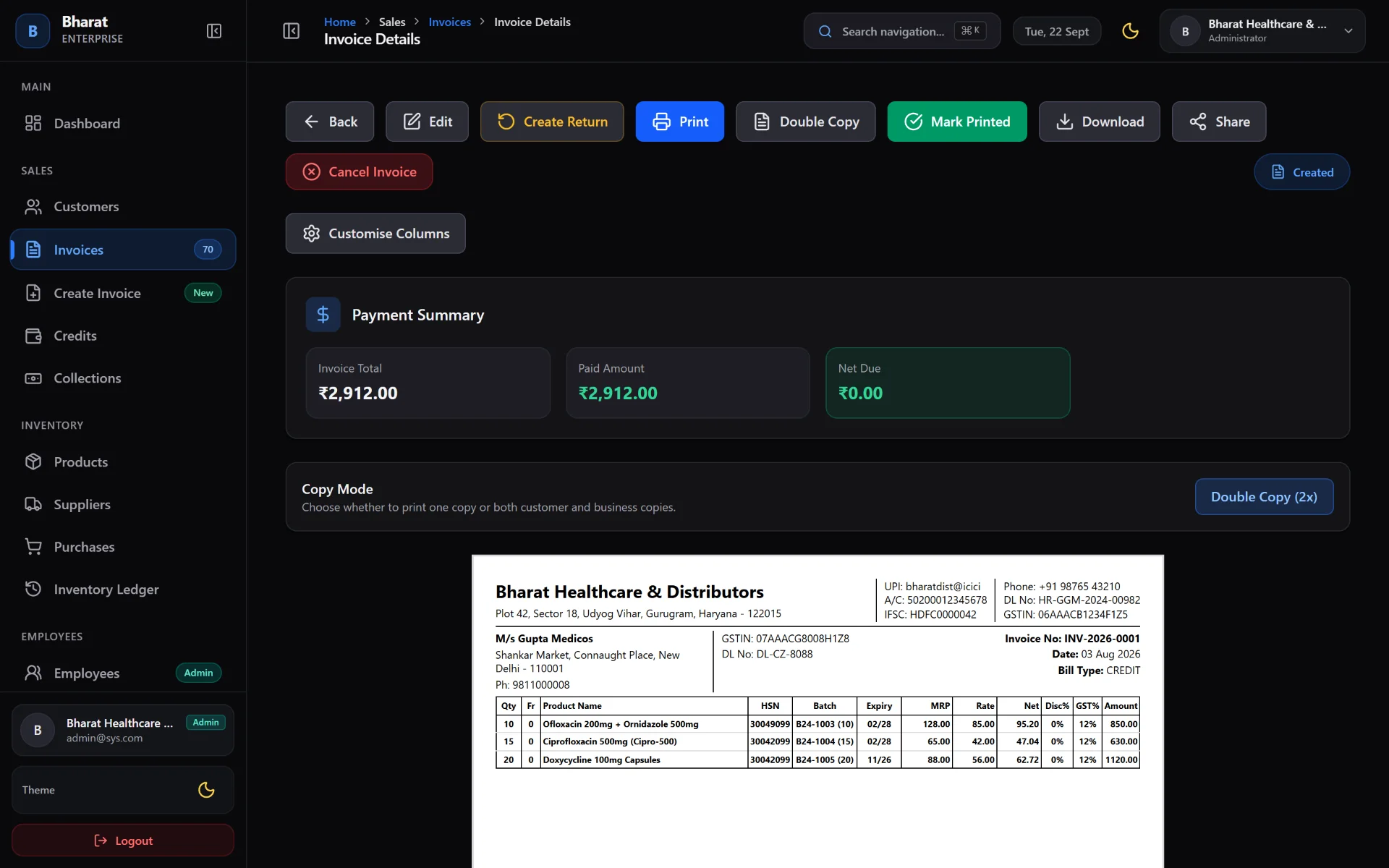
Task: Click the Edit pencil button
Action: tap(427, 122)
